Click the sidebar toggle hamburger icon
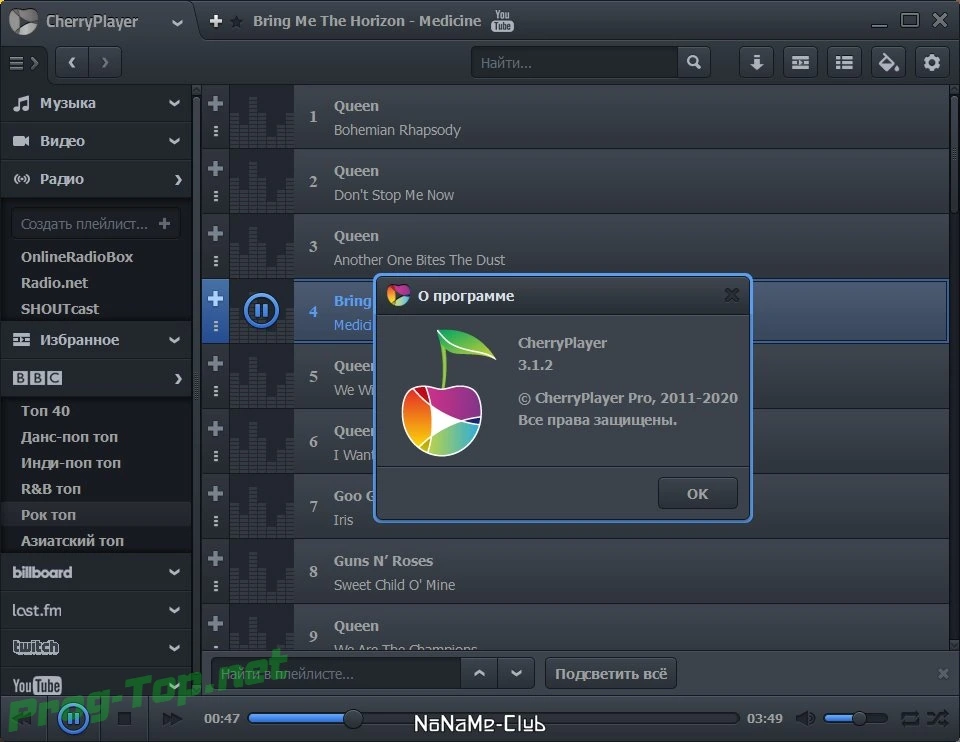This screenshot has height=742, width=960. (x=23, y=62)
